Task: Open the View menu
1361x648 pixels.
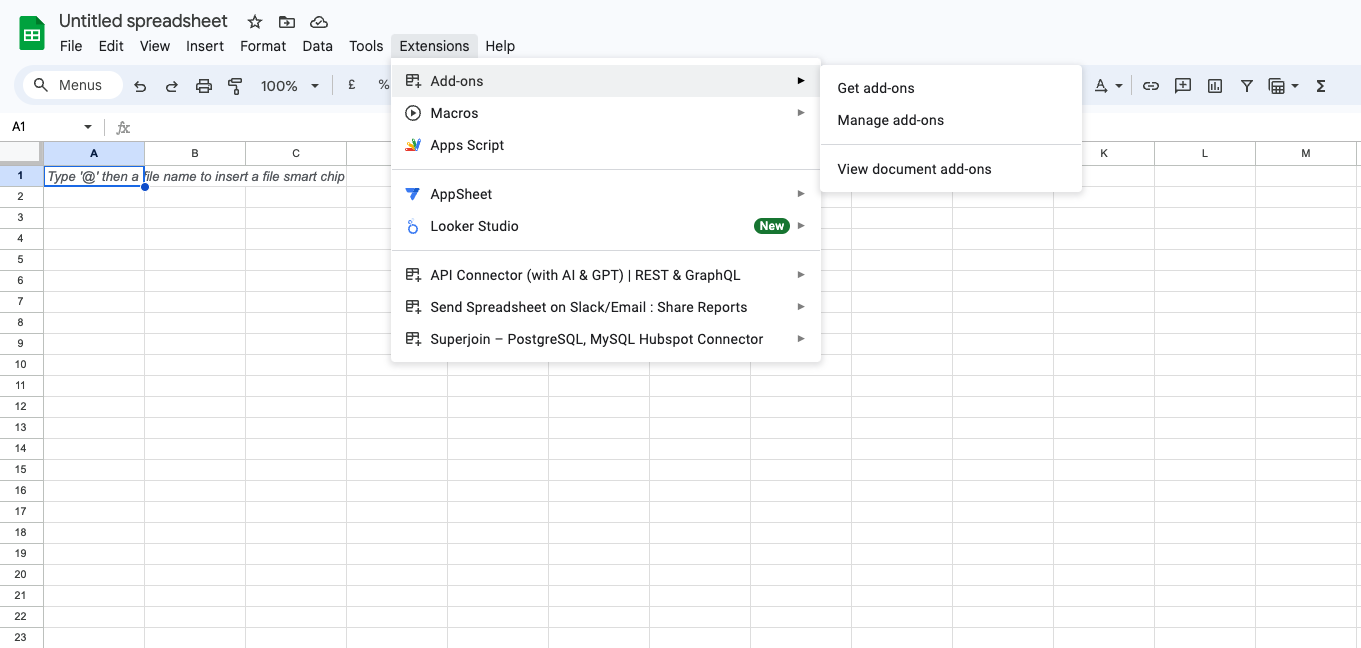Action: pyautogui.click(x=155, y=46)
